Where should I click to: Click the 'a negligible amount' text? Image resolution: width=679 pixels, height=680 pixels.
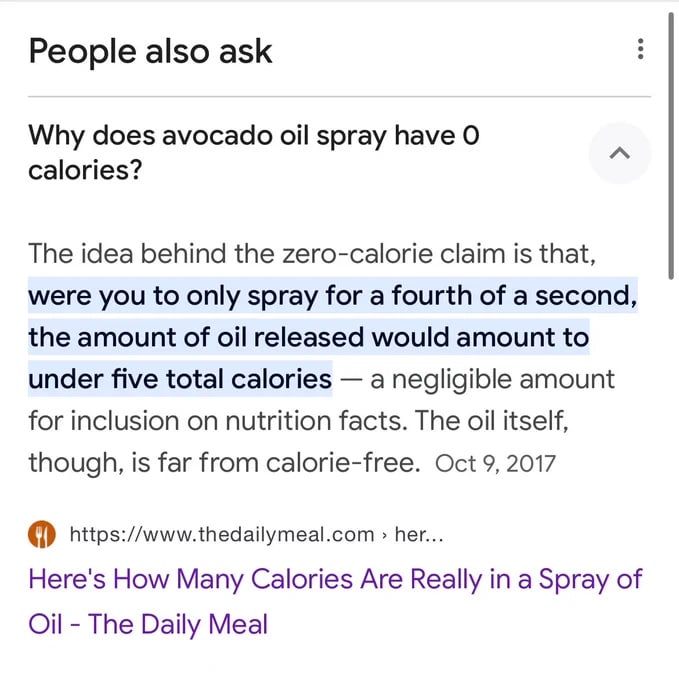click(x=493, y=379)
